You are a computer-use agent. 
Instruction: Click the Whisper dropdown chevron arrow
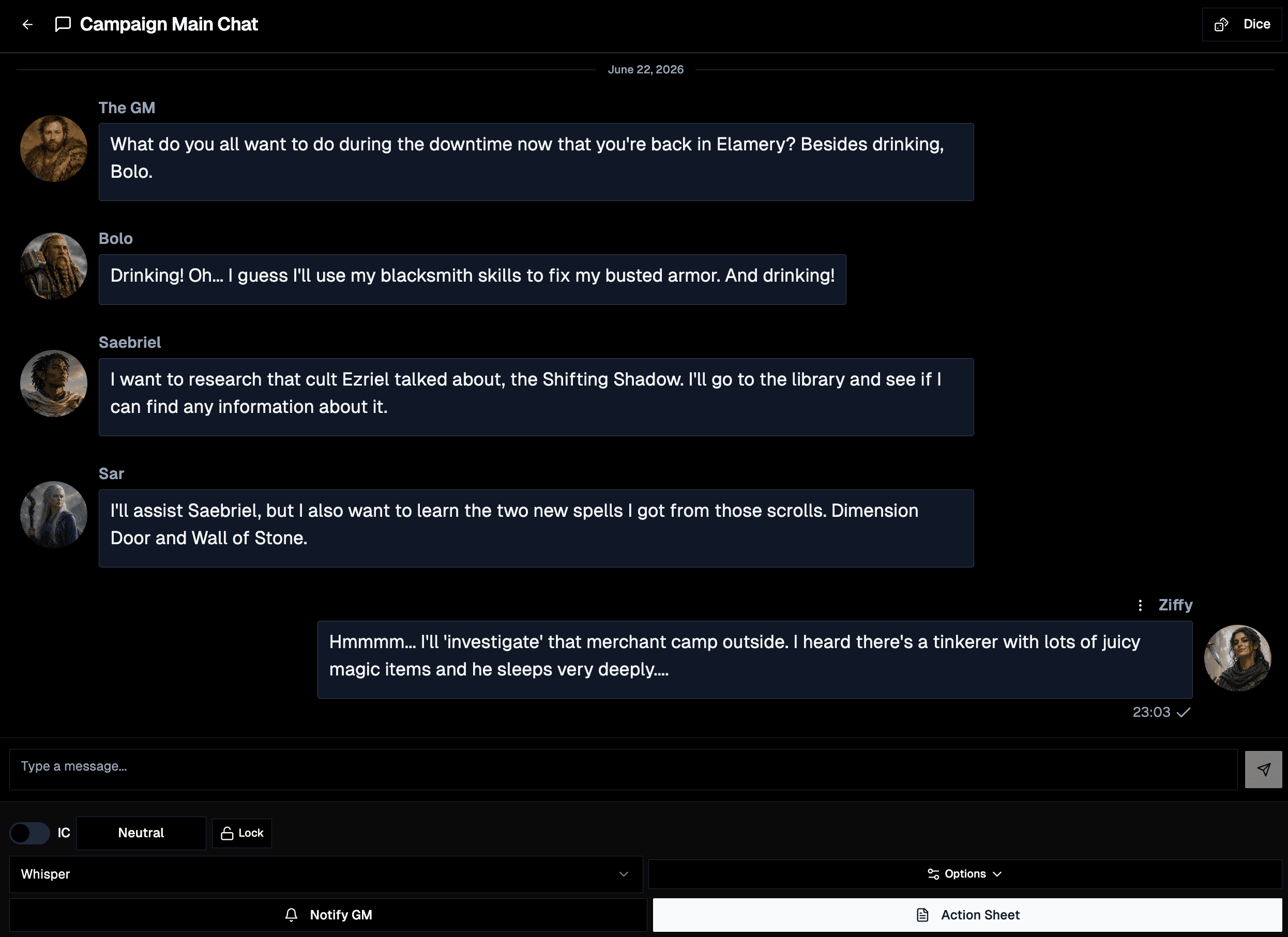[x=624, y=874]
